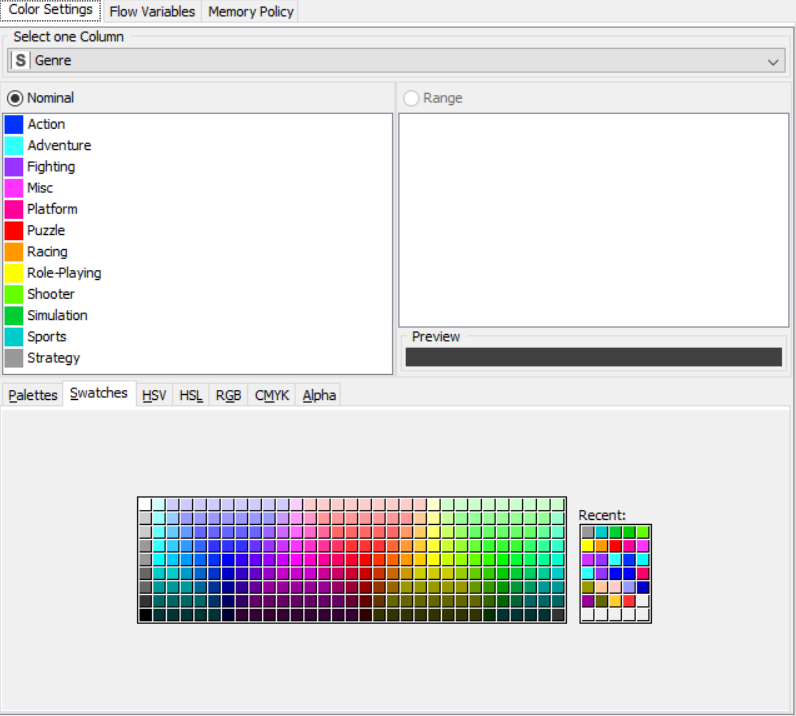Select the Action genre row
This screenshot has height=716, width=796.
pyautogui.click(x=198, y=124)
